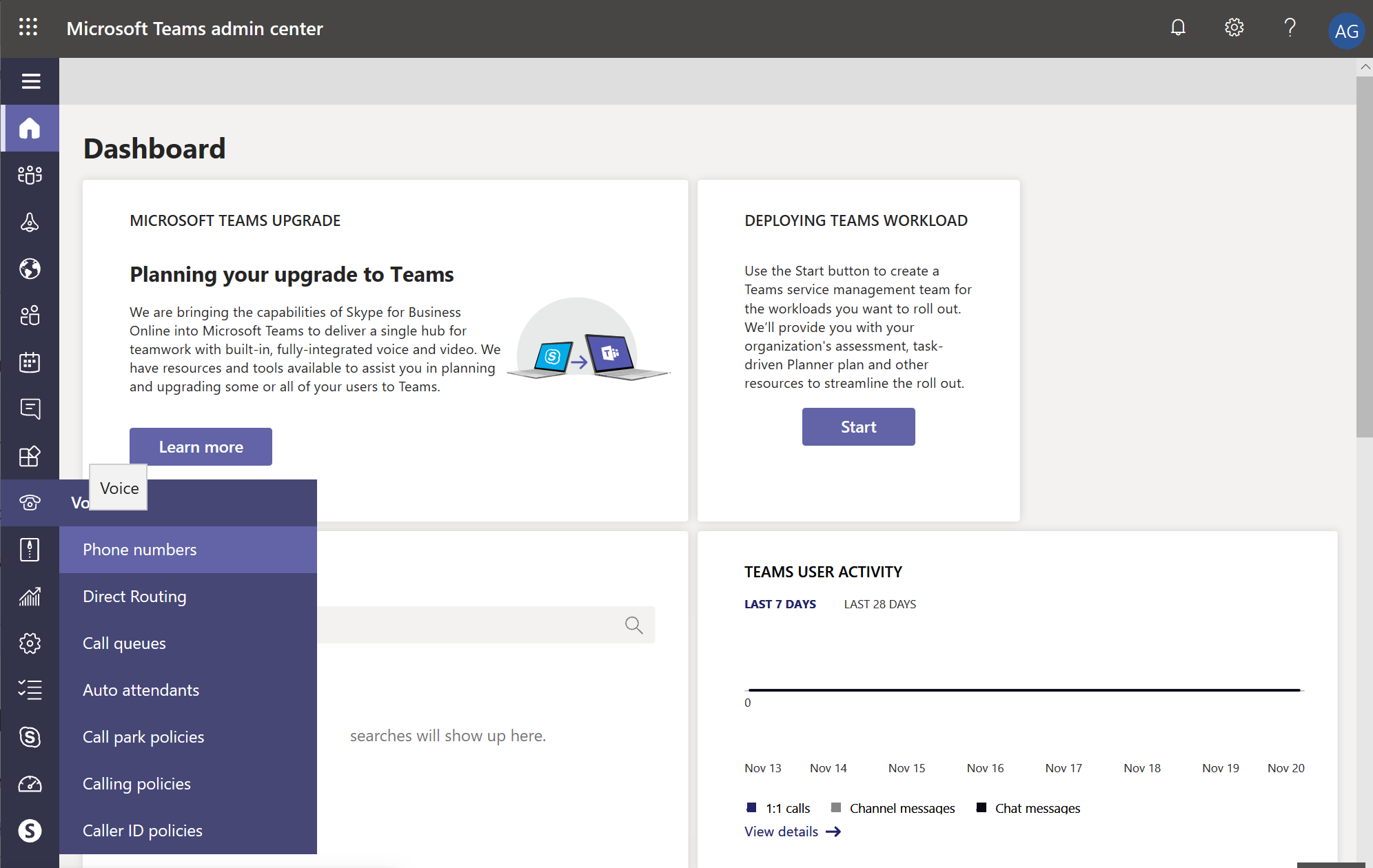
Task: Open Direct Routing menu entry
Action: 188,597
